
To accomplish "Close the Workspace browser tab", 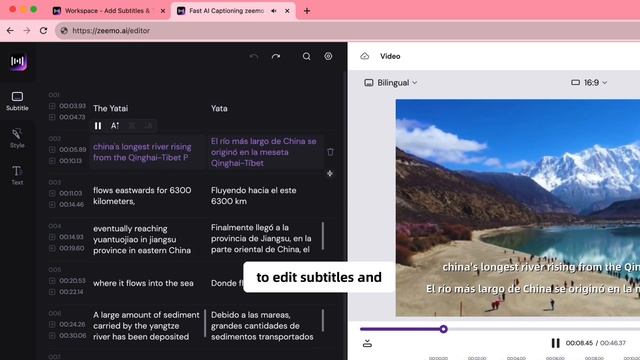I will (x=163, y=11).
